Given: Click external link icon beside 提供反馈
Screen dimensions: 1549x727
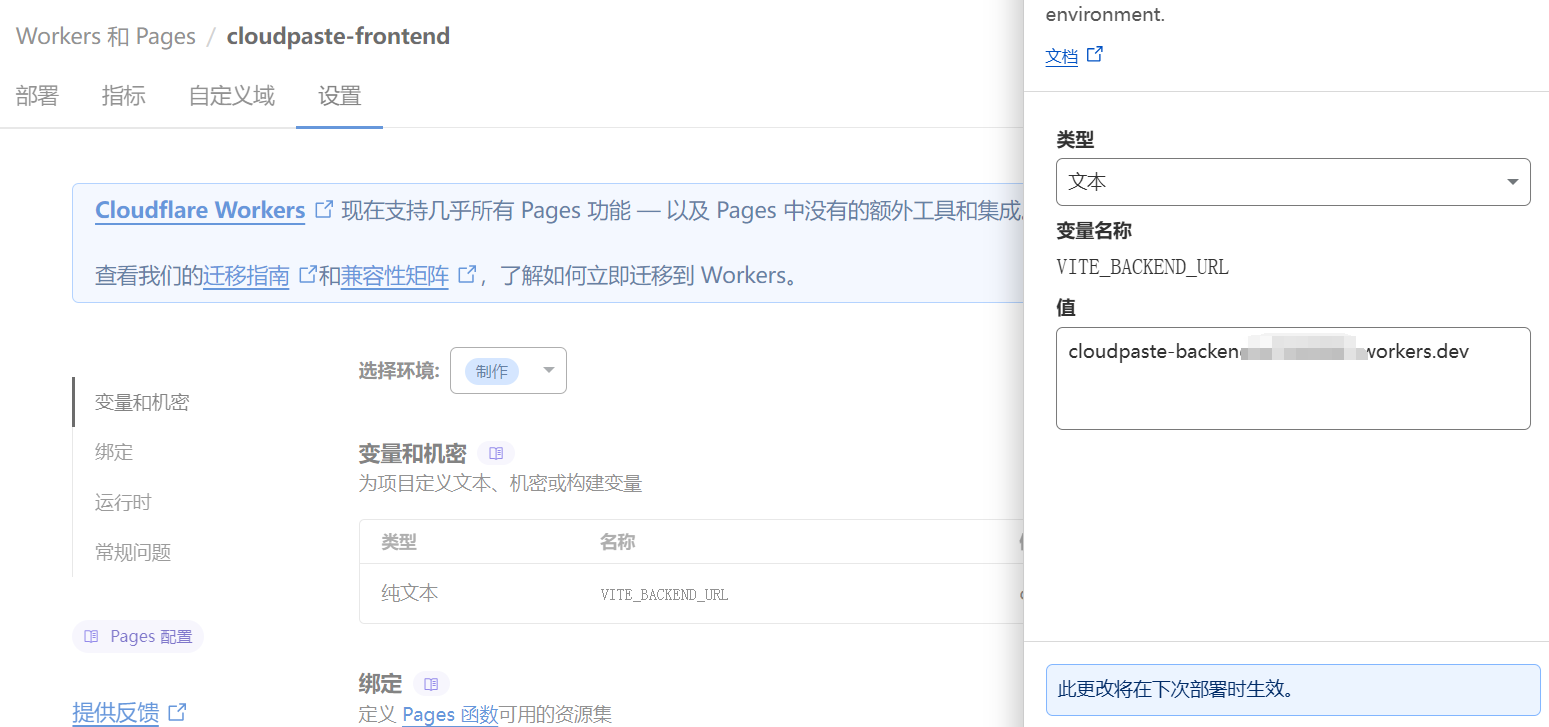Looking at the screenshot, I should (177, 712).
